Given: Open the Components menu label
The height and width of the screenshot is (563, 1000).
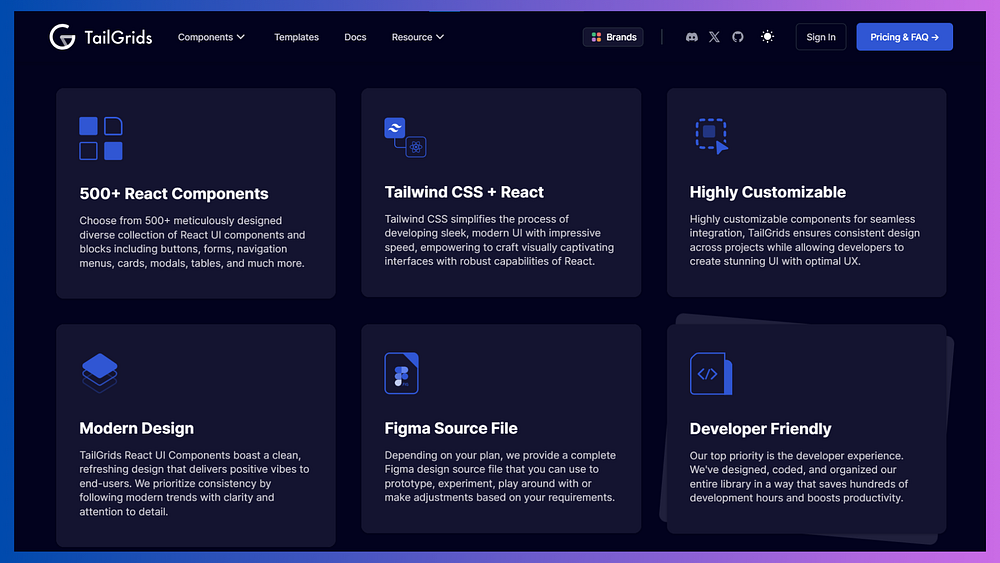Looking at the screenshot, I should point(205,37).
